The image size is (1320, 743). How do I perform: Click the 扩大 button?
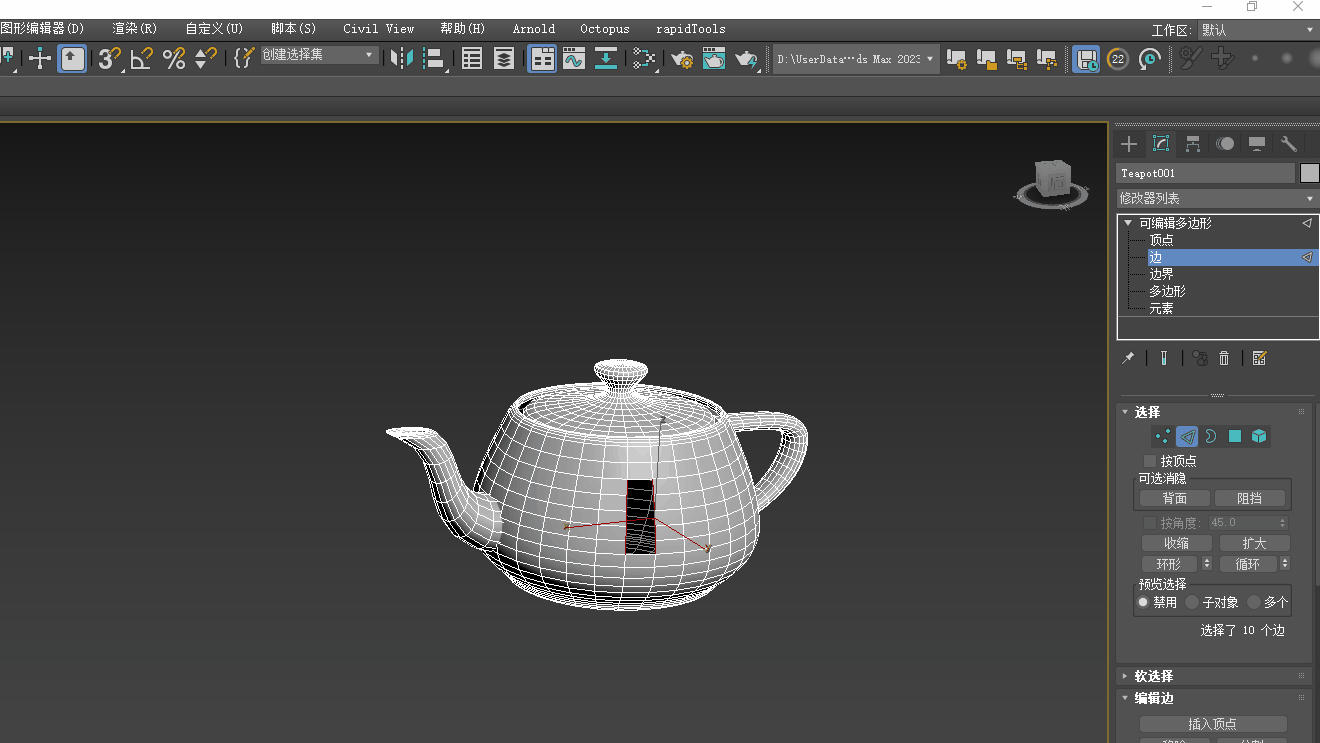pos(1254,543)
